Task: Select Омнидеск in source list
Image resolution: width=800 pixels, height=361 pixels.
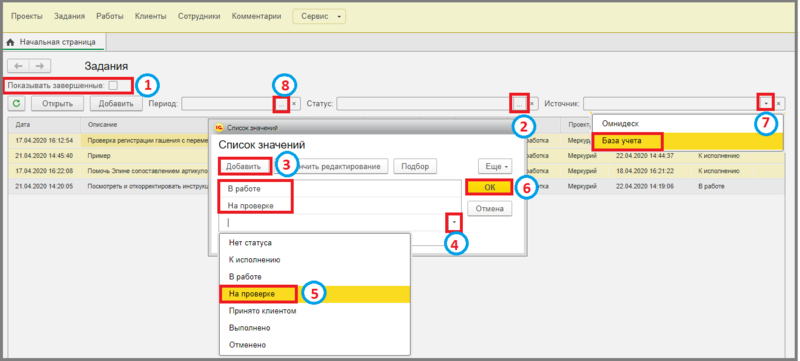Action: [688, 123]
